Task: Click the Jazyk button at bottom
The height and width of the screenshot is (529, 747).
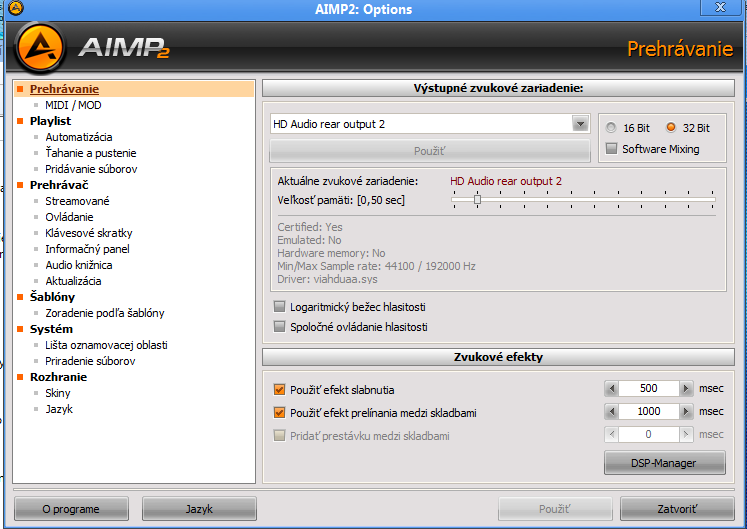Action: pyautogui.click(x=199, y=509)
